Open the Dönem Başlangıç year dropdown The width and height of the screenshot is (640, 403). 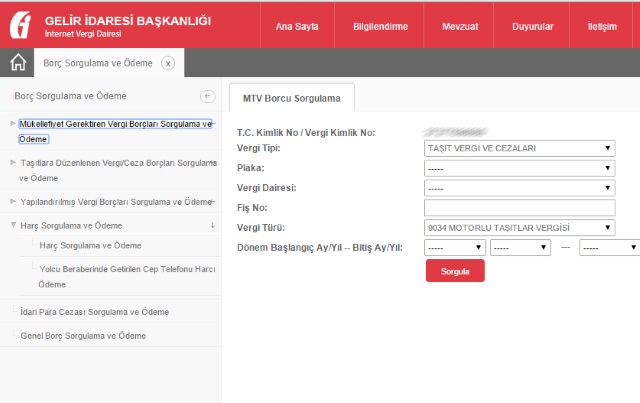click(x=520, y=247)
